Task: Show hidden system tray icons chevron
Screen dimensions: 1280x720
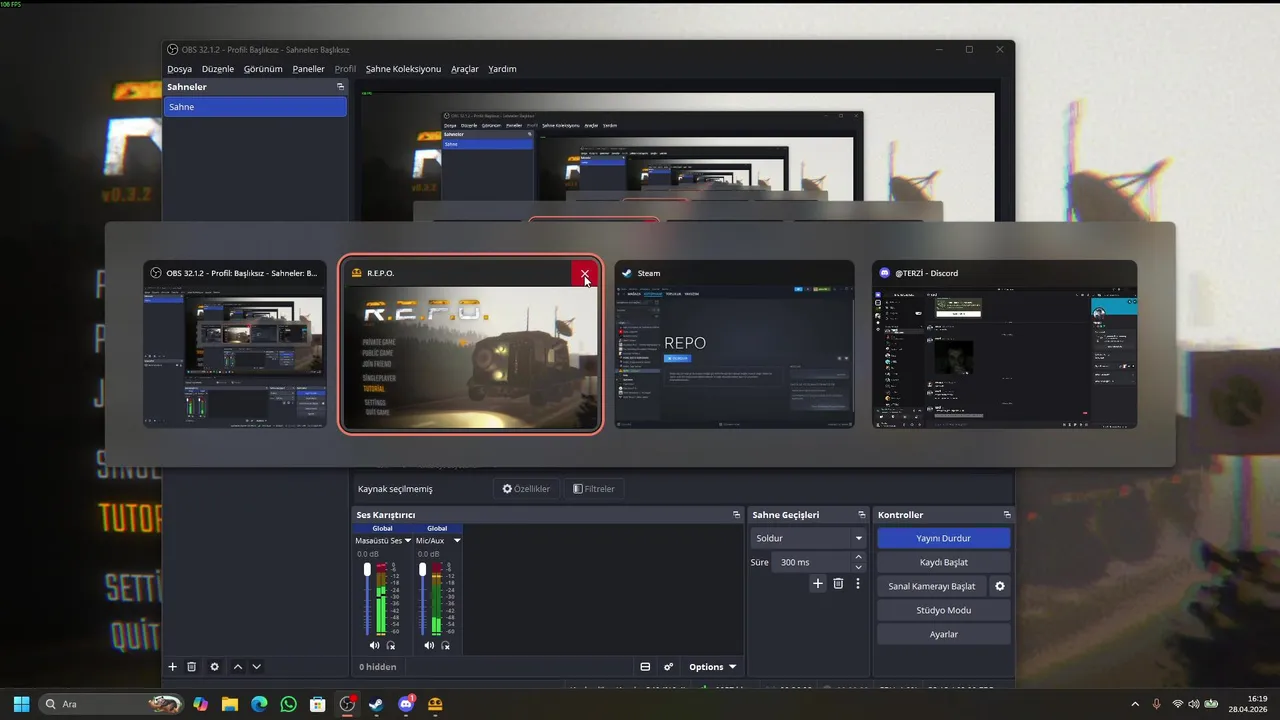Action: click(x=1134, y=704)
